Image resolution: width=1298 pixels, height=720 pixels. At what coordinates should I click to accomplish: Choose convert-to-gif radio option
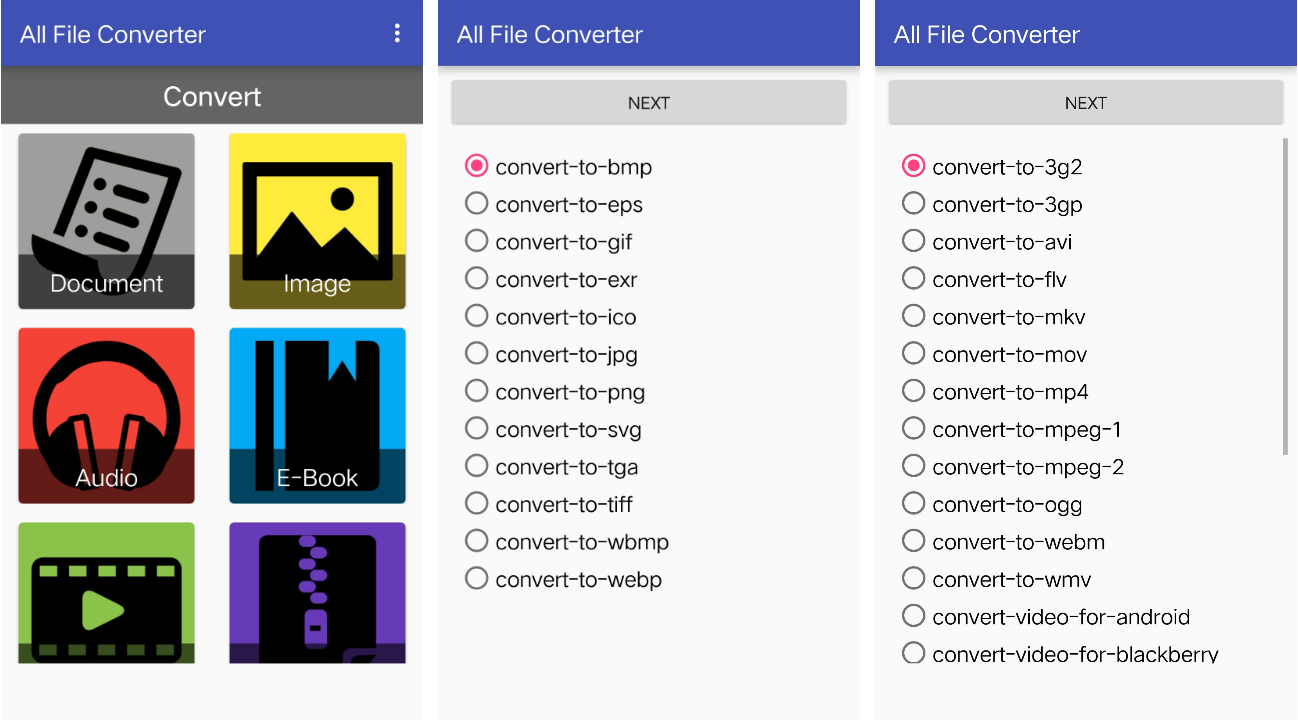pos(549,241)
